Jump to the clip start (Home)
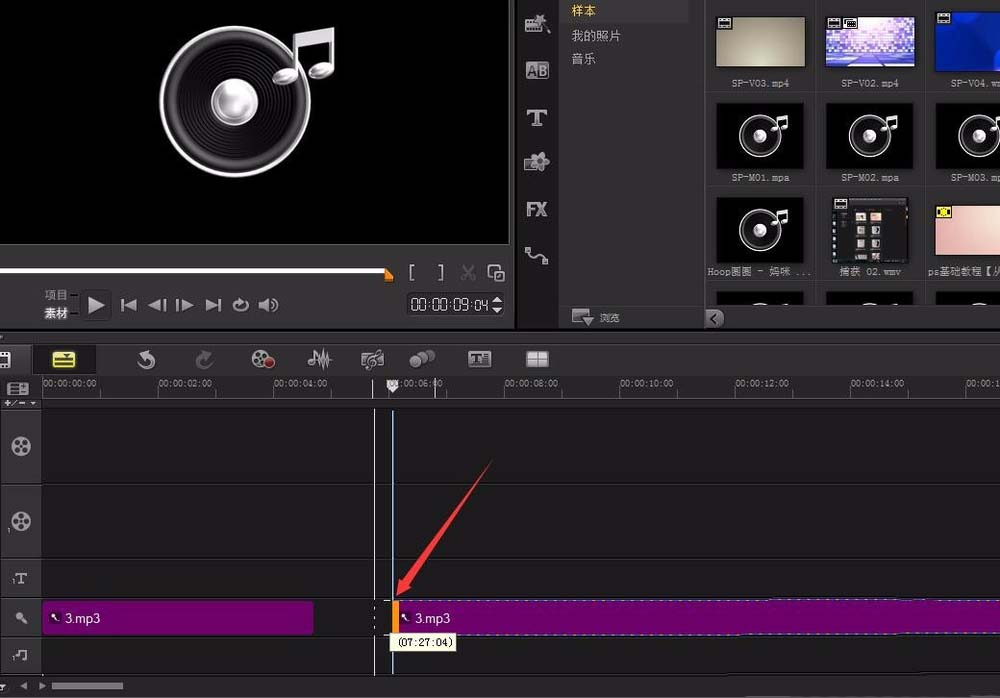 (x=128, y=306)
